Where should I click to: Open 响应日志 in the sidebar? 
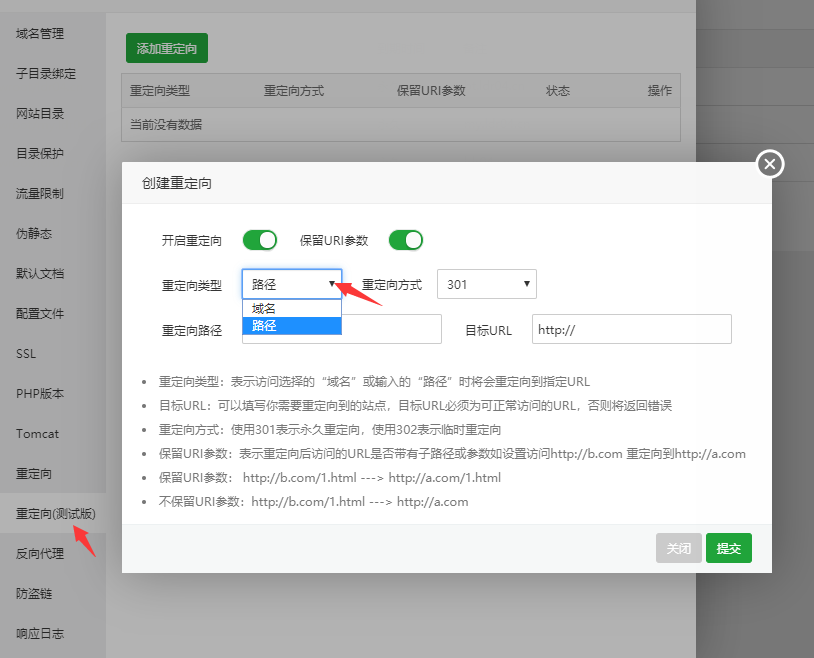40,634
